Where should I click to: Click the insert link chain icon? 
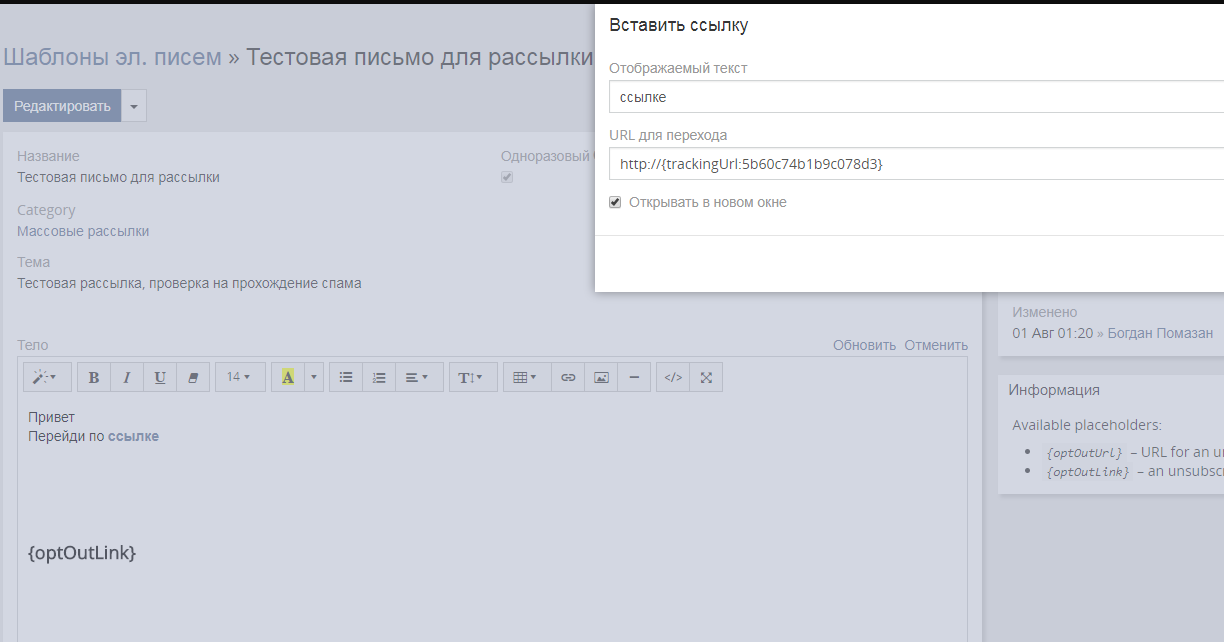568,377
